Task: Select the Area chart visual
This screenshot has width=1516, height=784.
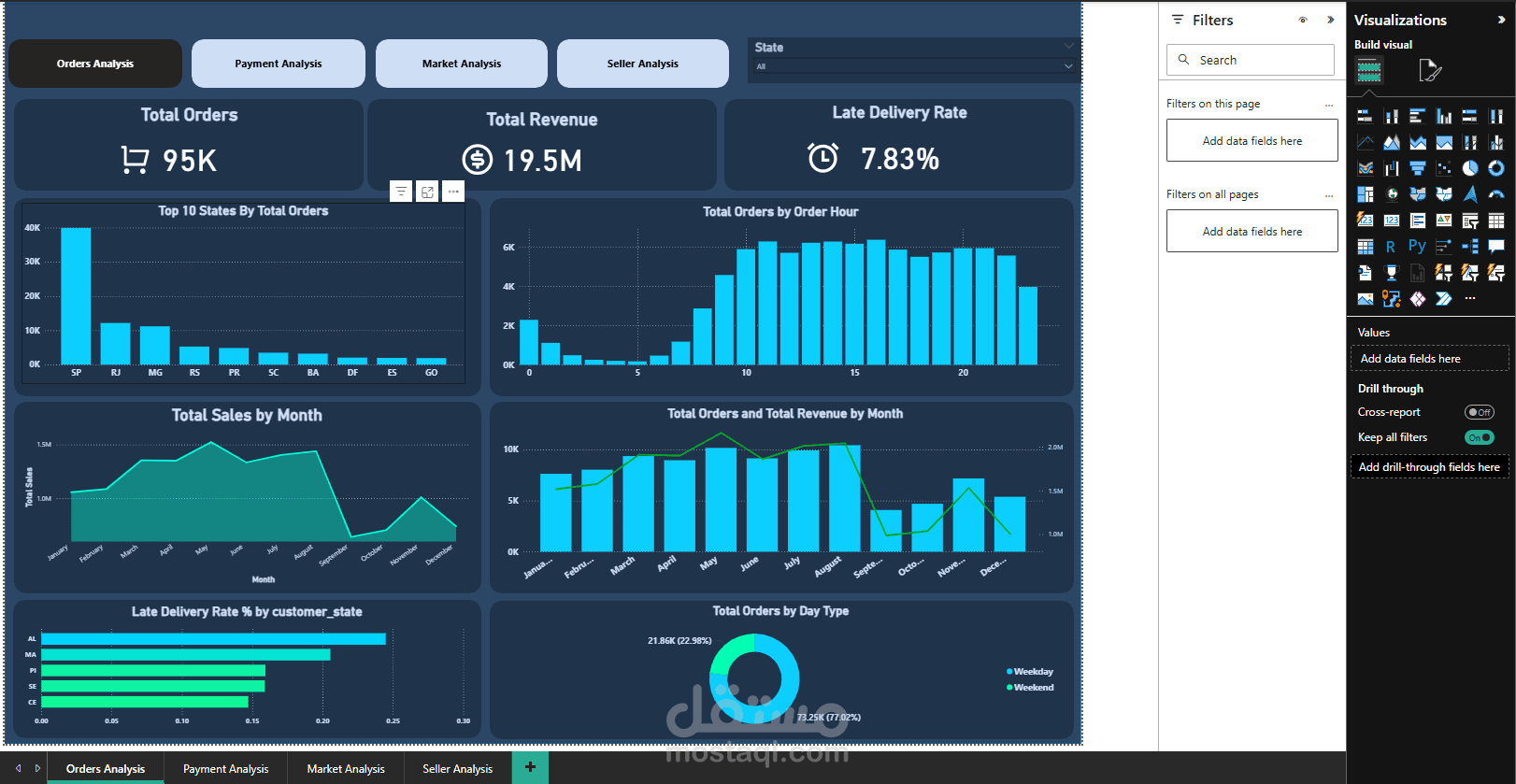Action: pyautogui.click(x=1392, y=142)
